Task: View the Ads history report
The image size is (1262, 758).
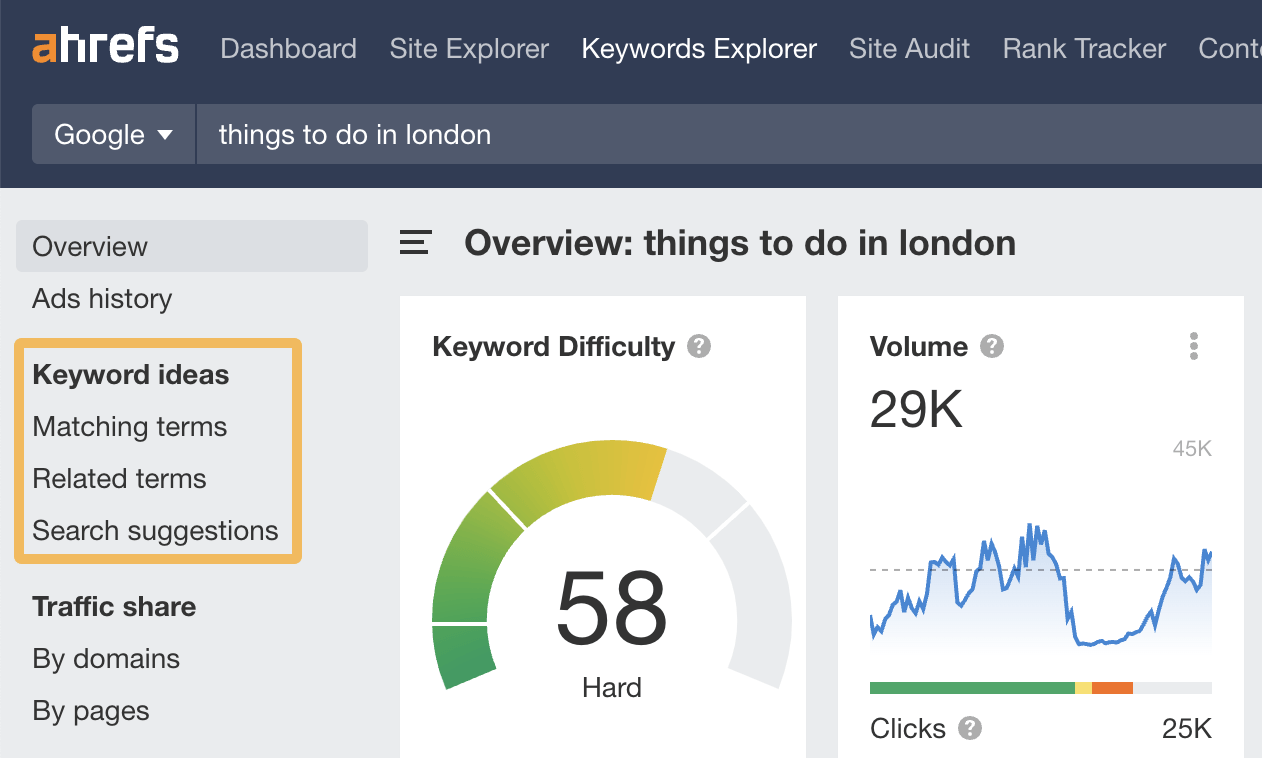Action: tap(101, 298)
